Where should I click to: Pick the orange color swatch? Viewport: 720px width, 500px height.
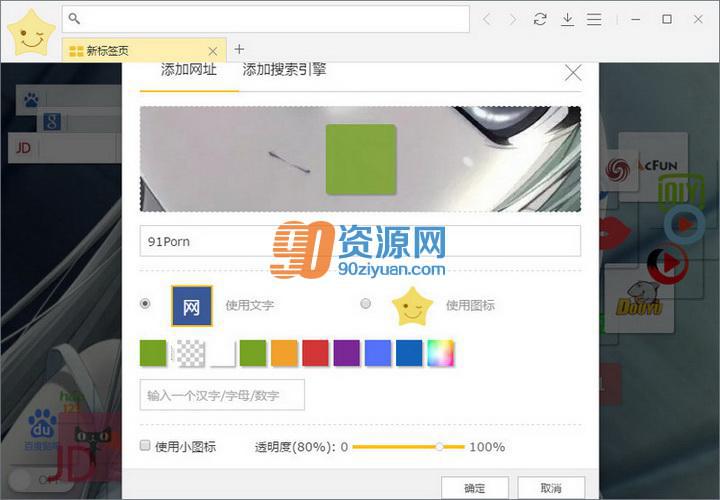(x=284, y=353)
